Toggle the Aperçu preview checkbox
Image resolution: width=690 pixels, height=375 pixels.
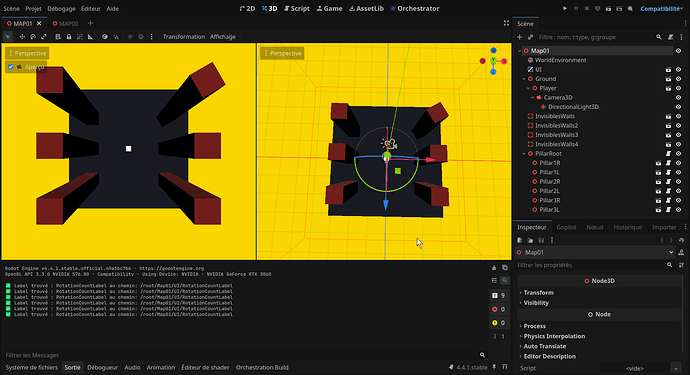(11, 67)
